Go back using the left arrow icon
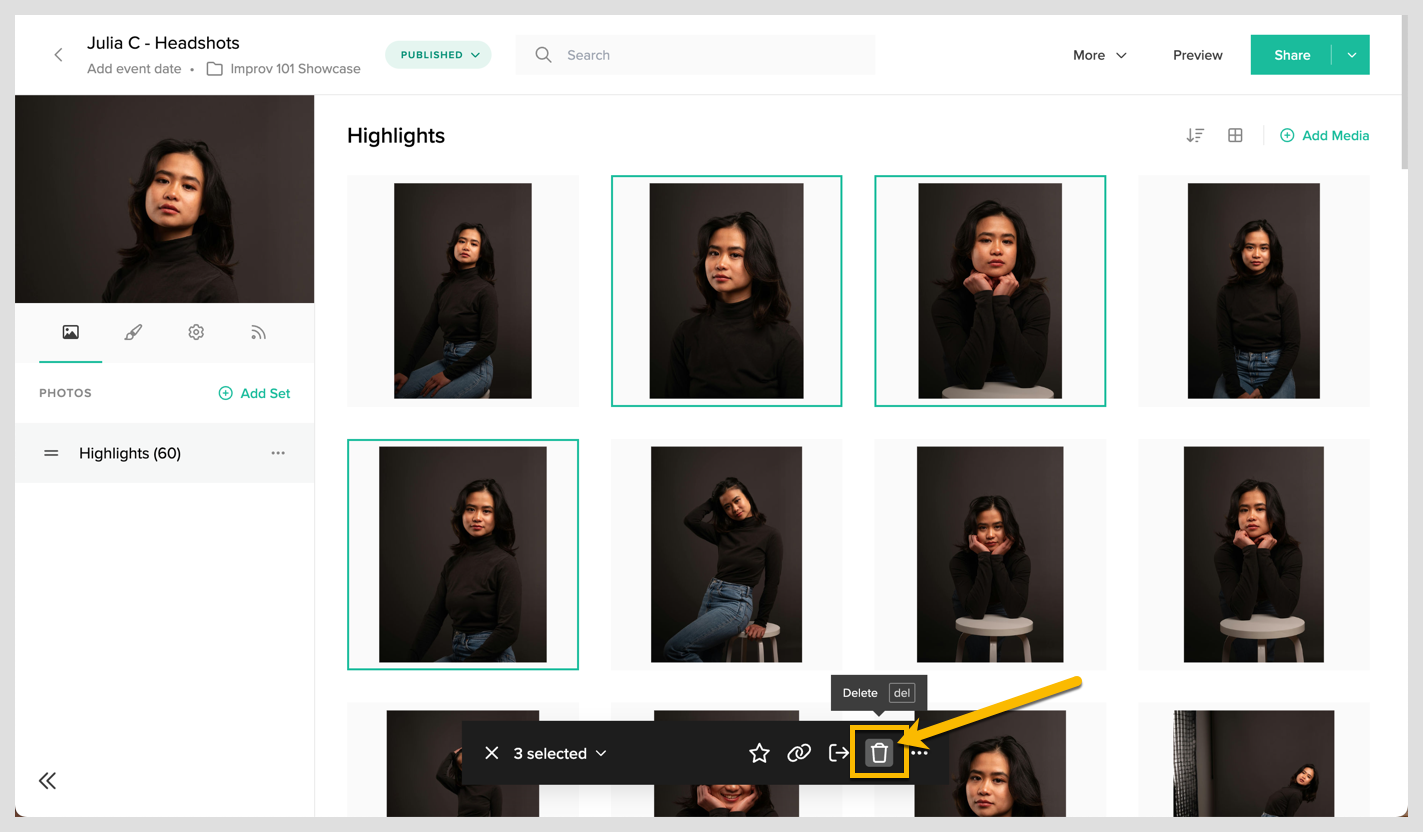Screen dimensions: 1423x832 tap(58, 55)
